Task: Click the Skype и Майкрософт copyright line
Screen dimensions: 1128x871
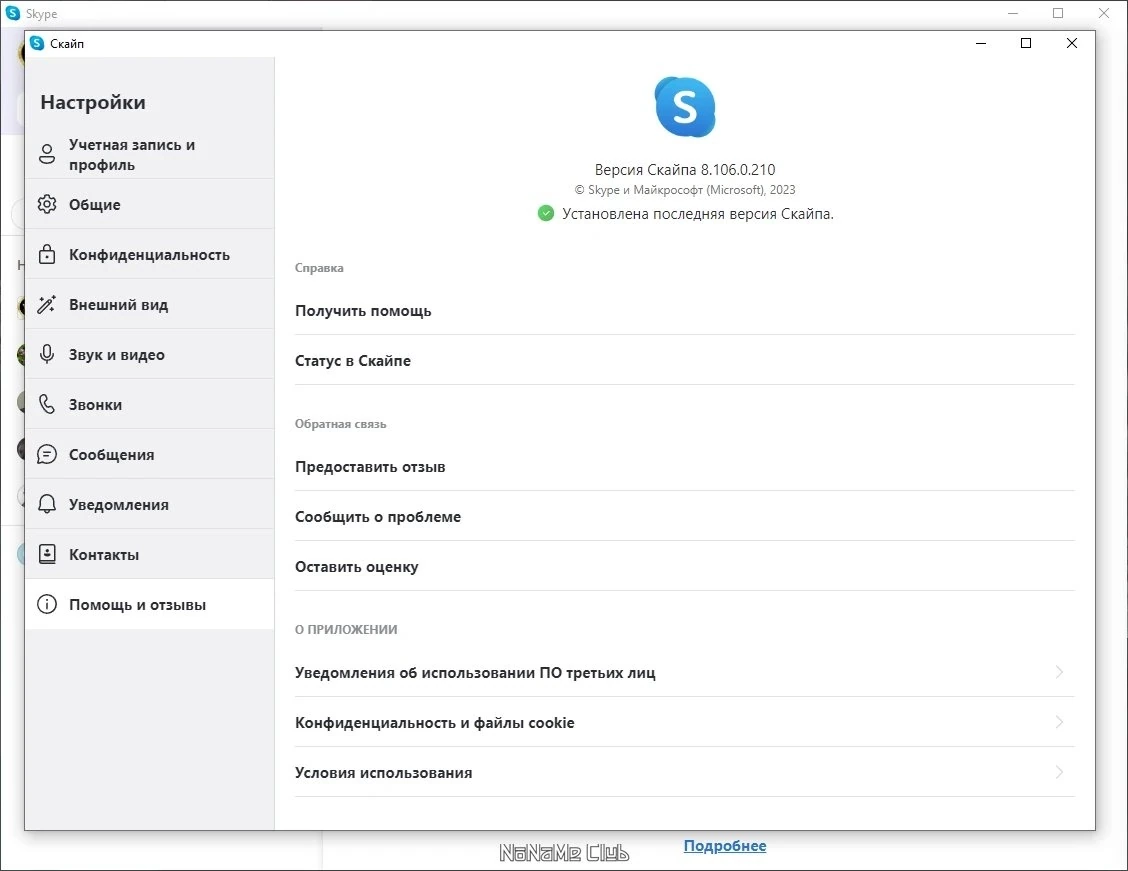Action: click(x=685, y=190)
